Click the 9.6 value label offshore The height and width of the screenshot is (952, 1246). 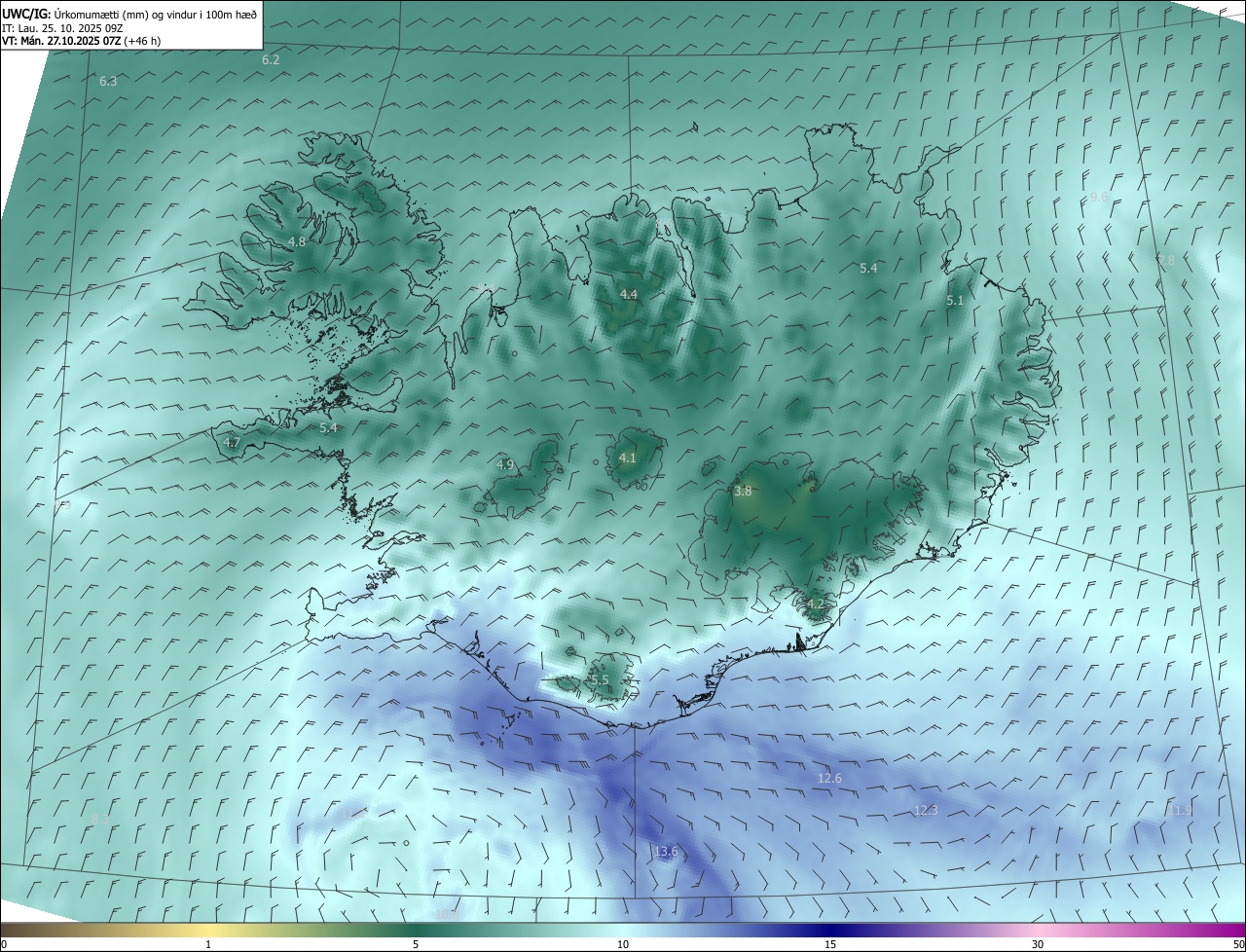(1099, 197)
